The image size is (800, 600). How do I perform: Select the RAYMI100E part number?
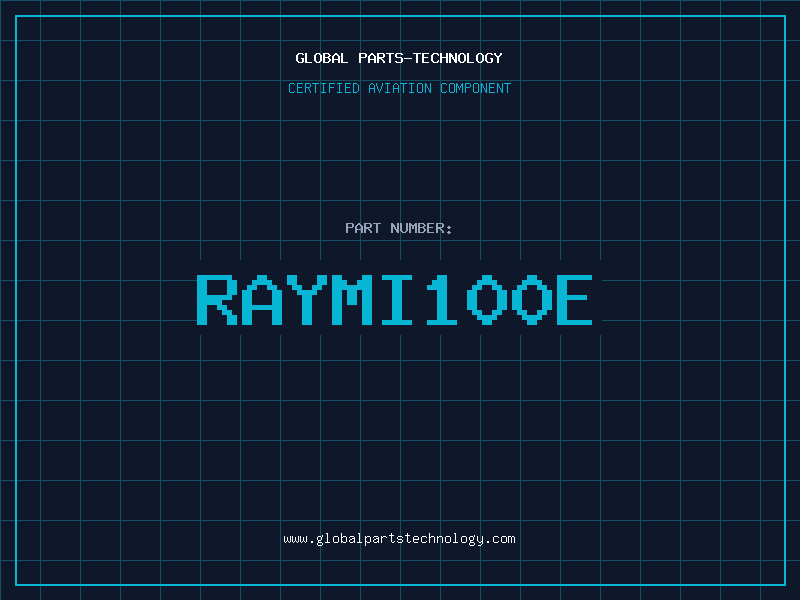pyautogui.click(x=395, y=300)
